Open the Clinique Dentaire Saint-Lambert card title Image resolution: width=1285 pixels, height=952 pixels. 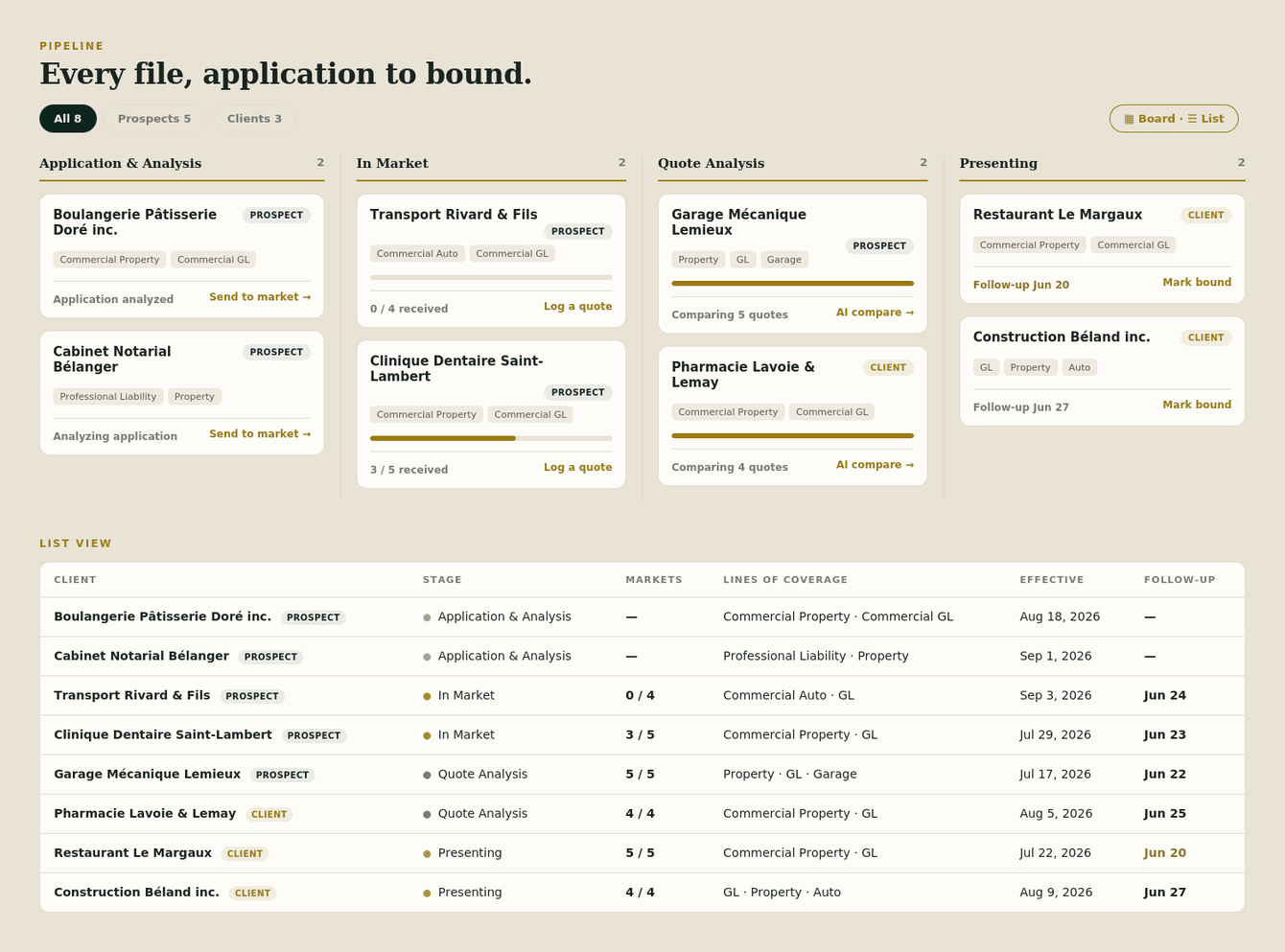pyautogui.click(x=456, y=369)
